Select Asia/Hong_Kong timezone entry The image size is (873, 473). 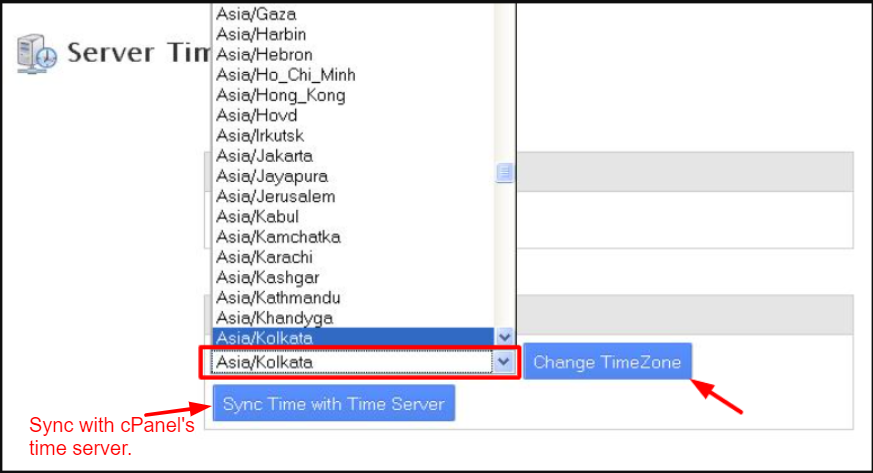pos(353,95)
